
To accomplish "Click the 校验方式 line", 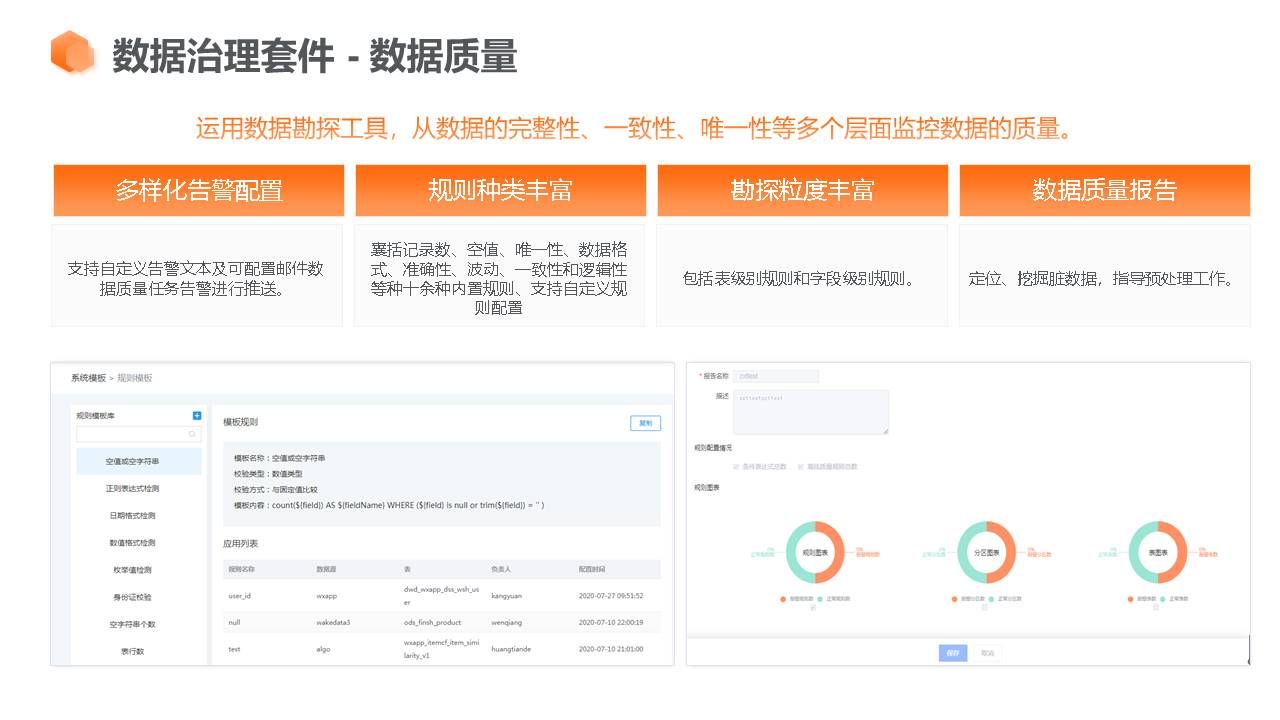I will point(276,490).
